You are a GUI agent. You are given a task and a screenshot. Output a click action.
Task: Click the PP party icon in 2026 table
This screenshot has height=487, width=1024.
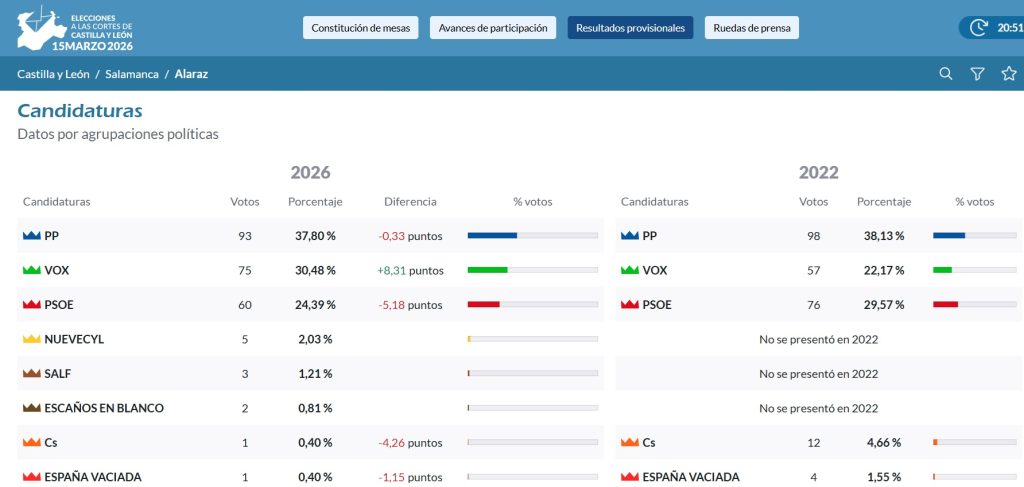coord(32,236)
